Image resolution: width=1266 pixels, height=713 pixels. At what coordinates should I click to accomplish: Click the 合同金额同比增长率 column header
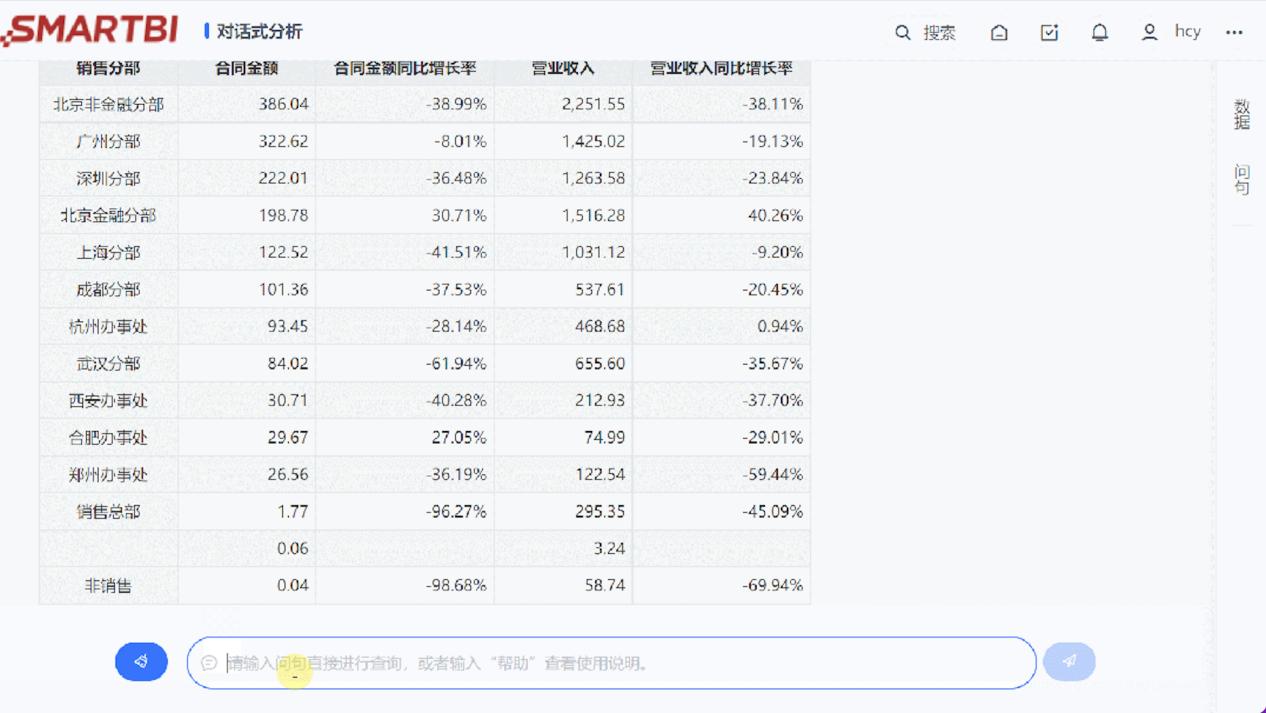click(x=404, y=69)
